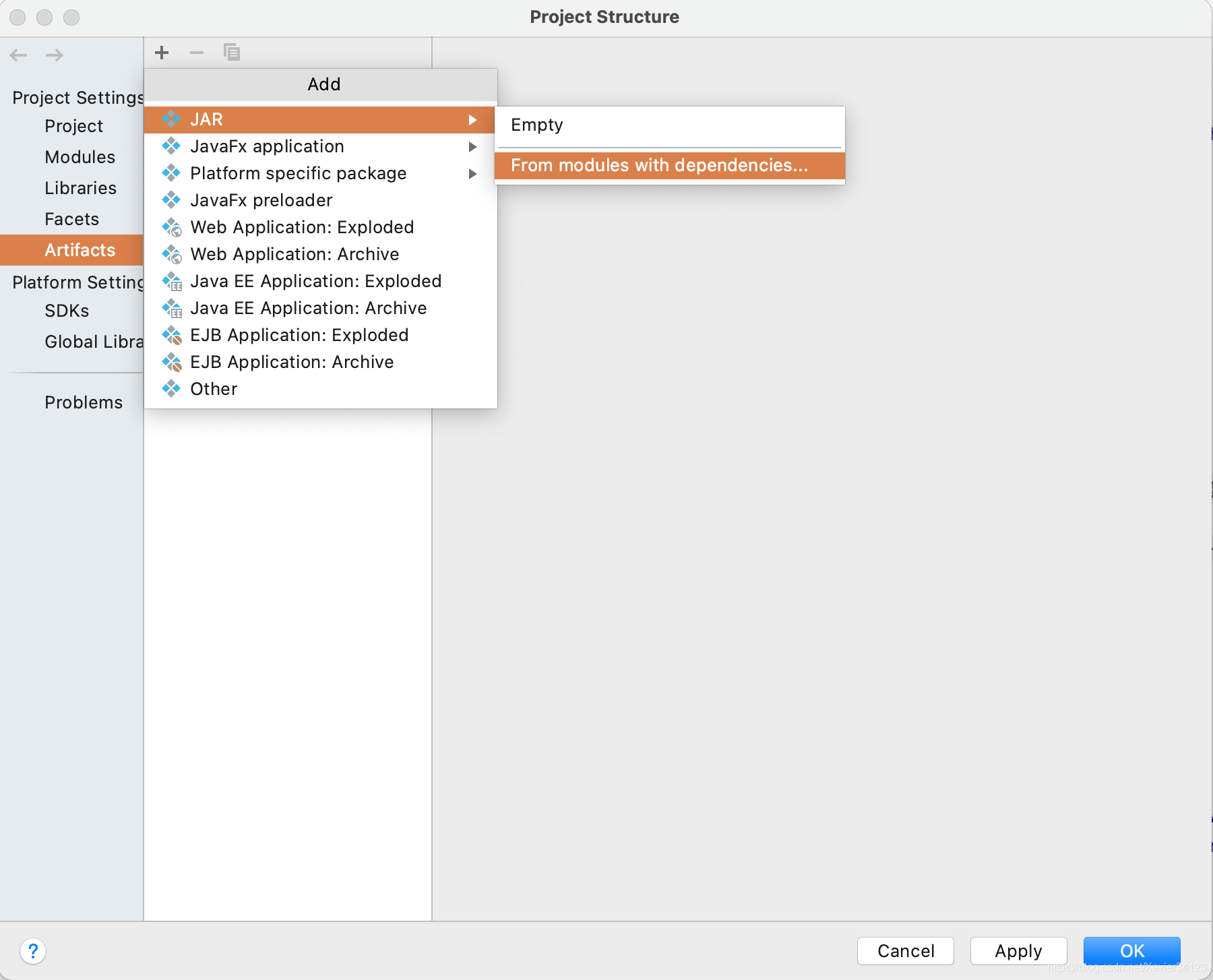Click the Platform specific package icon
This screenshot has width=1213, height=980.
[x=172, y=173]
